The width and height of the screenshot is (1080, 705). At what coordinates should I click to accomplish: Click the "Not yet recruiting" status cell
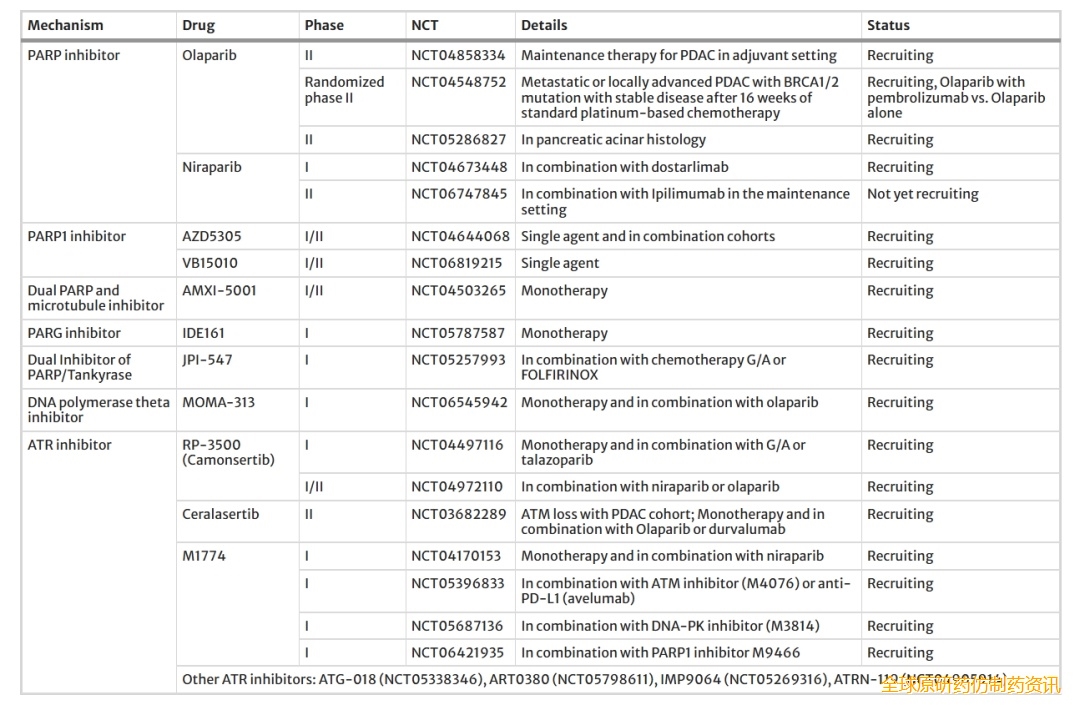click(x=922, y=194)
